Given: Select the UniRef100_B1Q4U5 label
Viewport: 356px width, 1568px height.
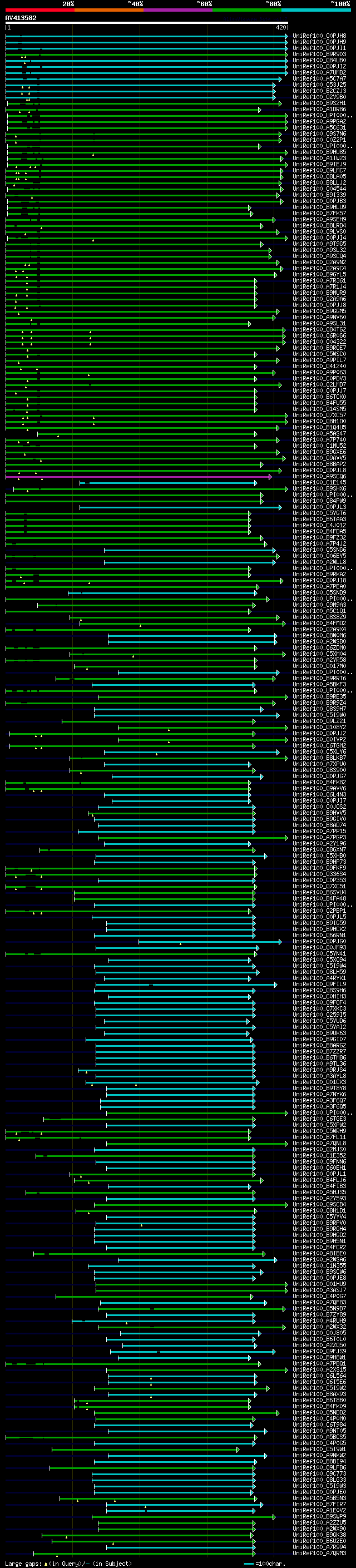Looking at the screenshot, I should click(x=319, y=427).
